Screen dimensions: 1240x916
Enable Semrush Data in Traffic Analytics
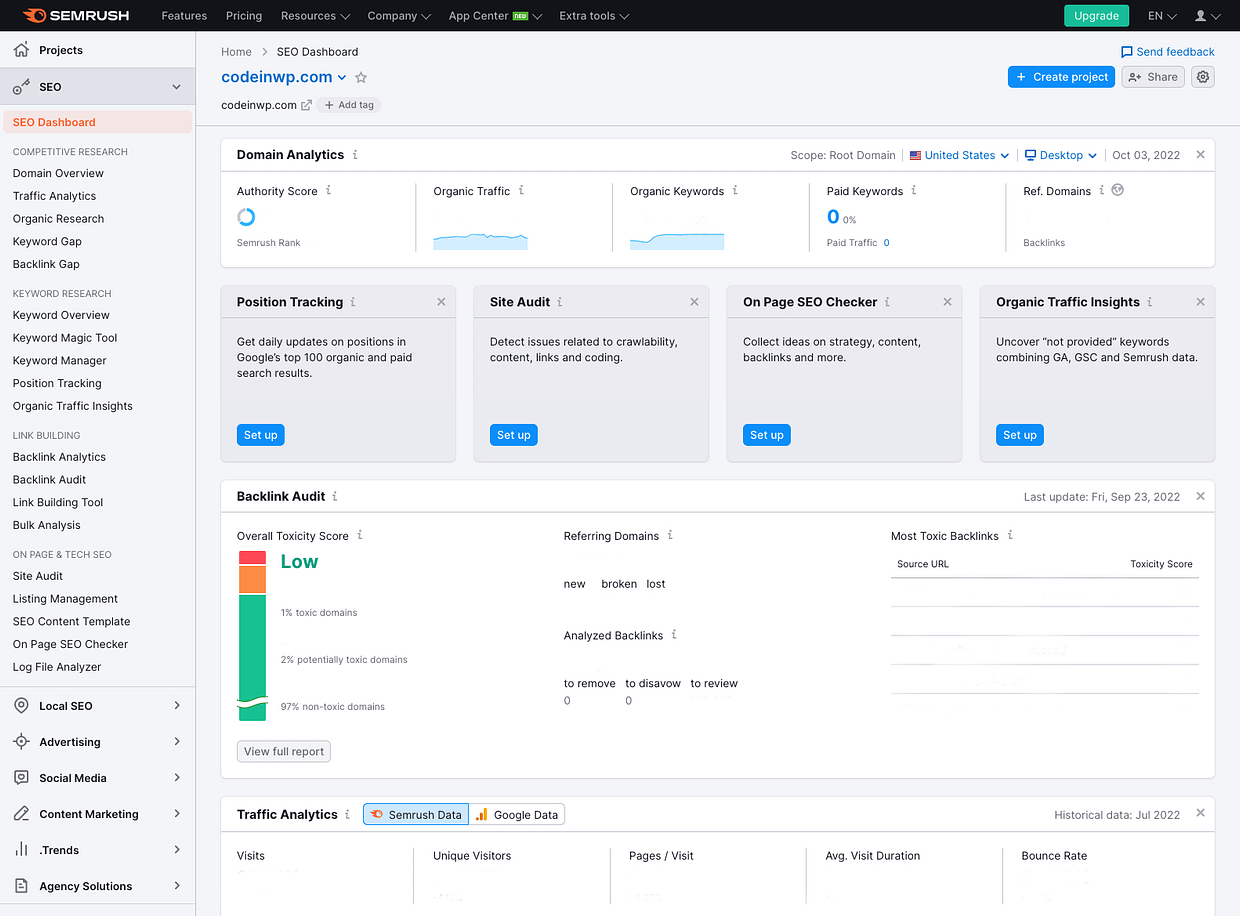point(415,814)
